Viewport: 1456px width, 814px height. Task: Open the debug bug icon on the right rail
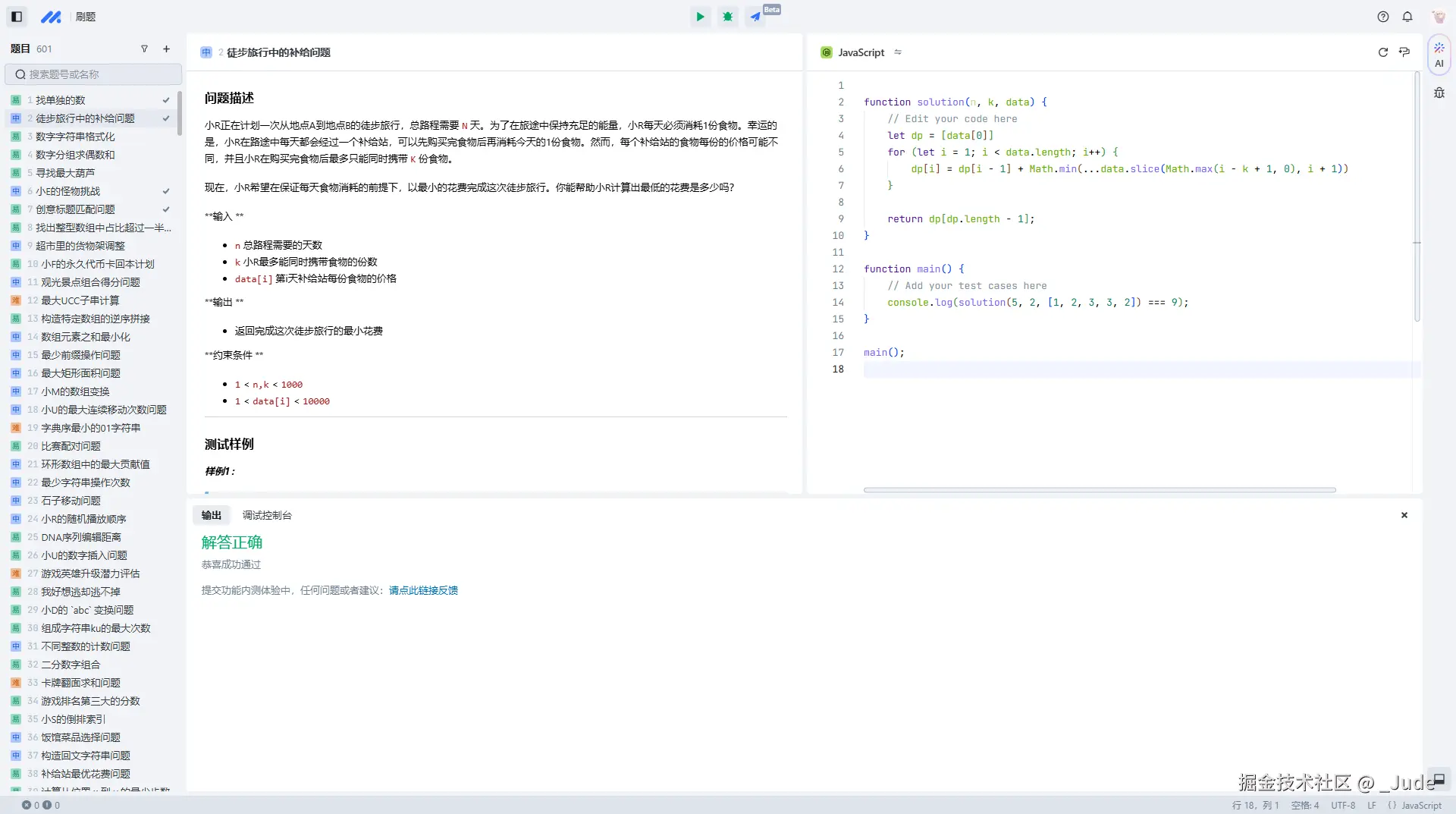1439,93
